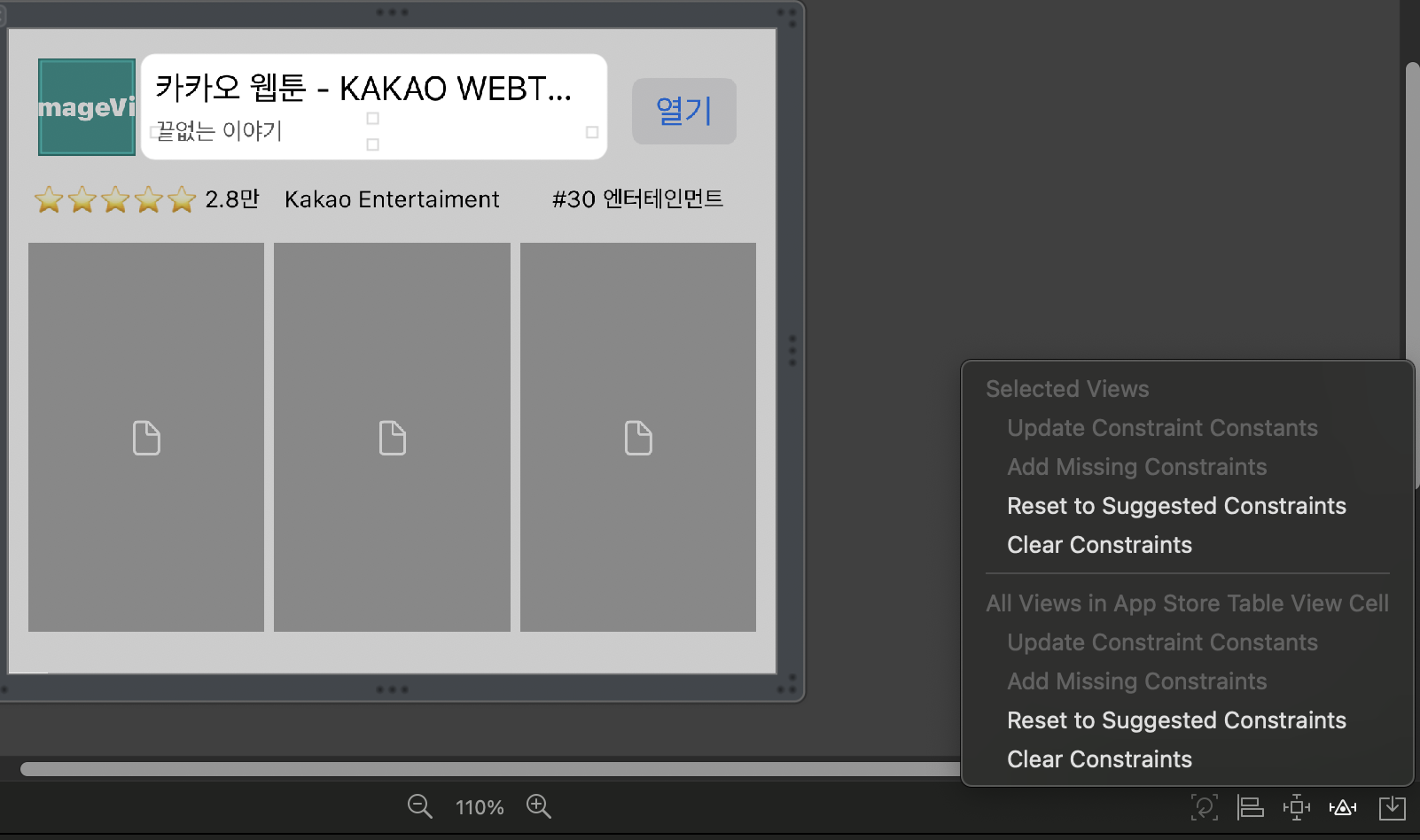Click the vertical scrollbar on the right edge
The image size is (1420, 840).
pos(1413,275)
